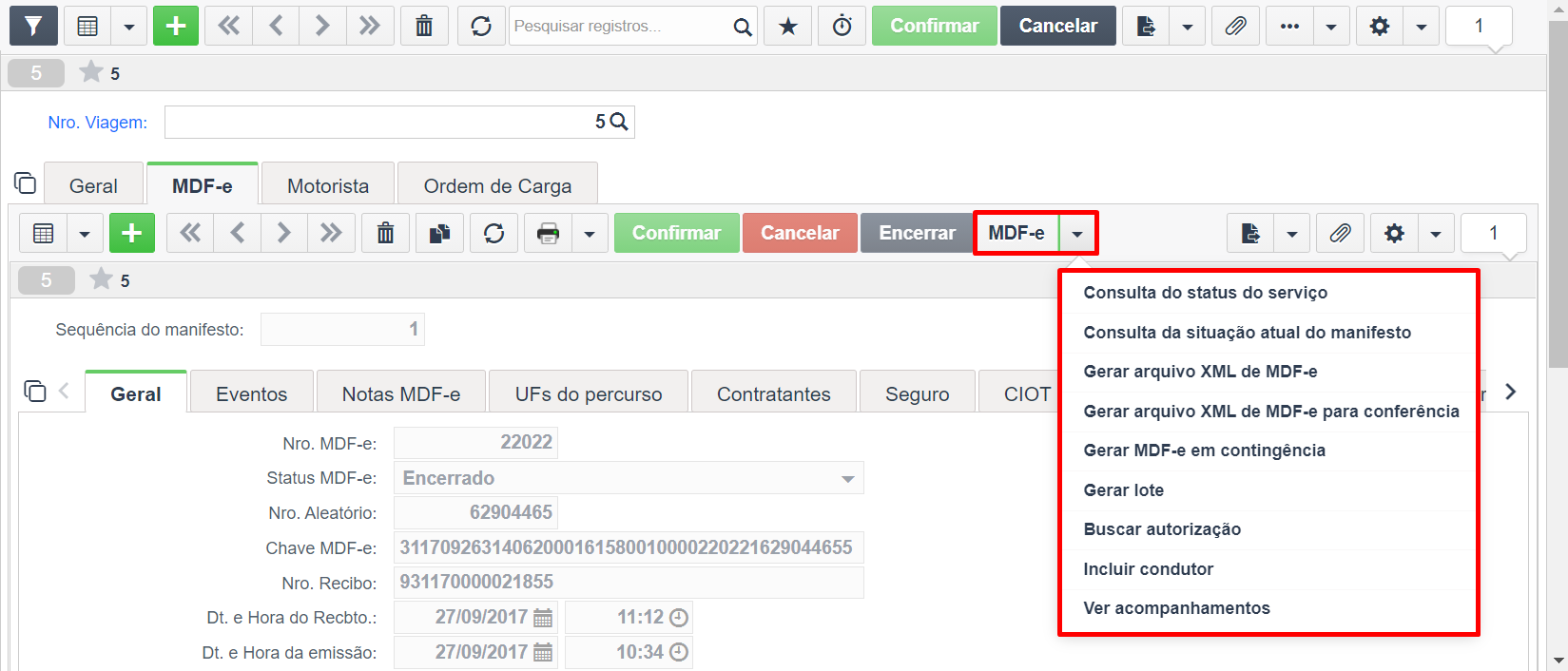Click inner green Confirmar button
This screenshot has width=1568, height=671.
(x=676, y=233)
